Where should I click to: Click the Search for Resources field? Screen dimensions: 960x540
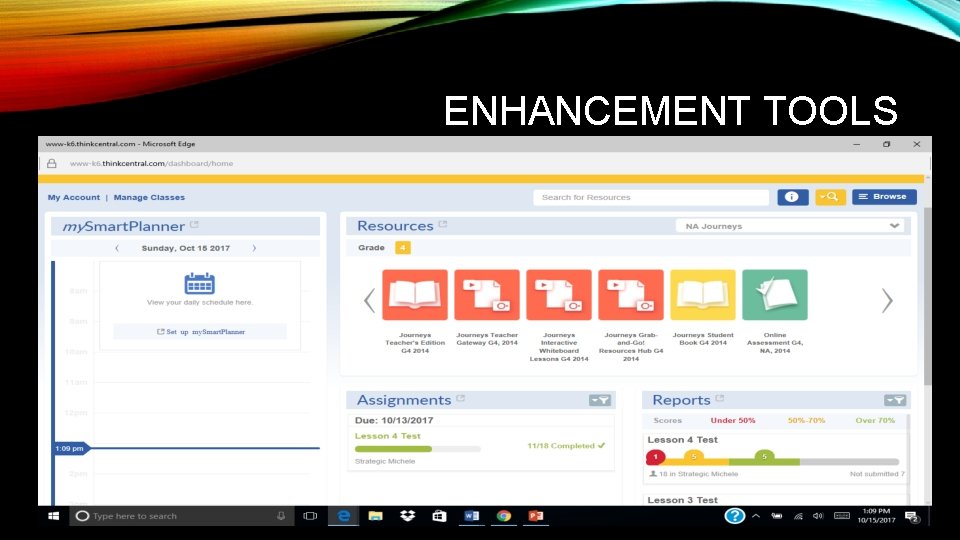pyautogui.click(x=651, y=197)
